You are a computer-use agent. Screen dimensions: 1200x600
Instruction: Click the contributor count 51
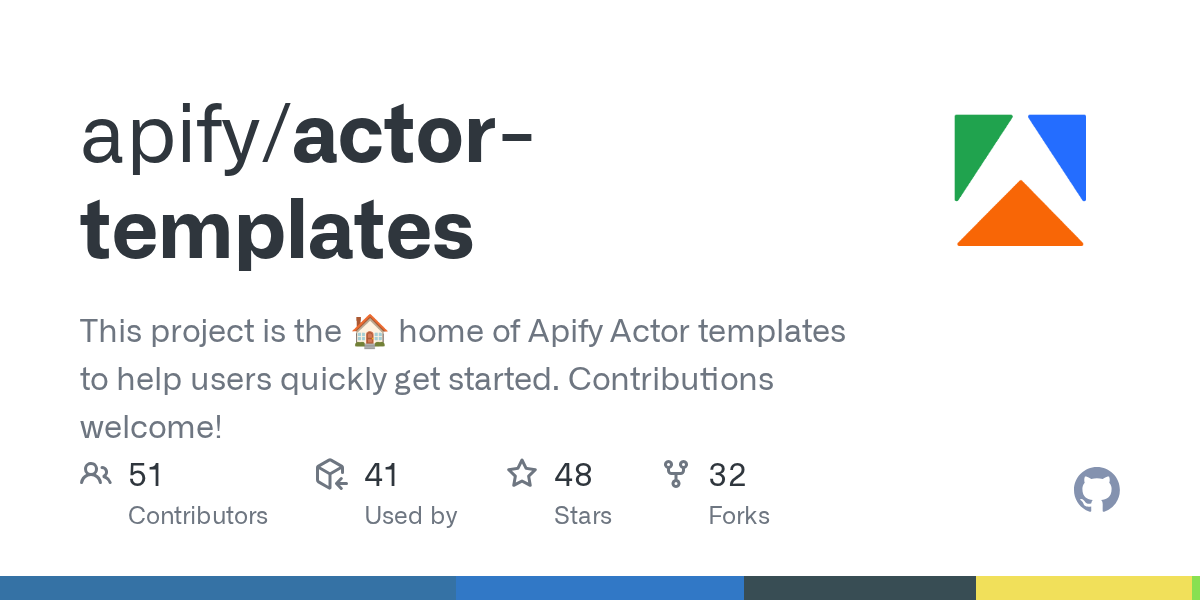click(145, 474)
